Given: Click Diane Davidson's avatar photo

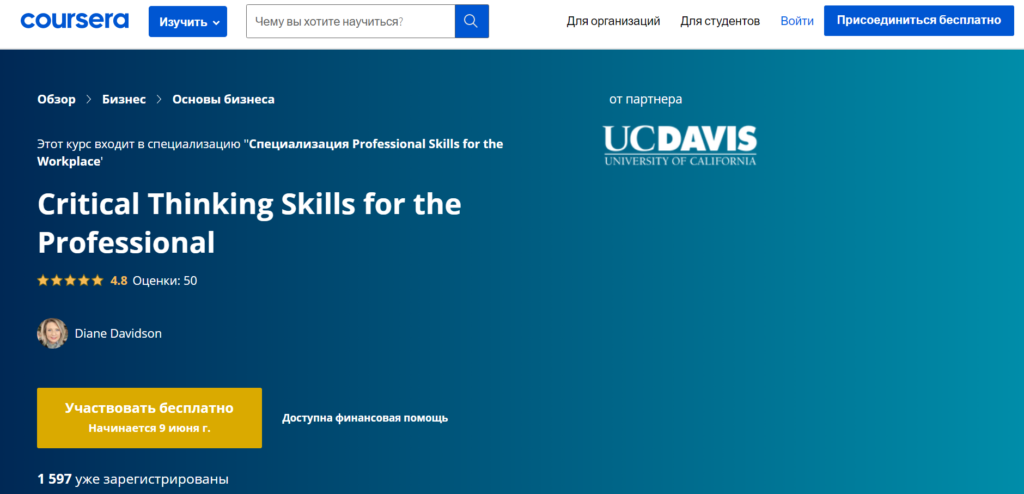Looking at the screenshot, I should click(52, 333).
